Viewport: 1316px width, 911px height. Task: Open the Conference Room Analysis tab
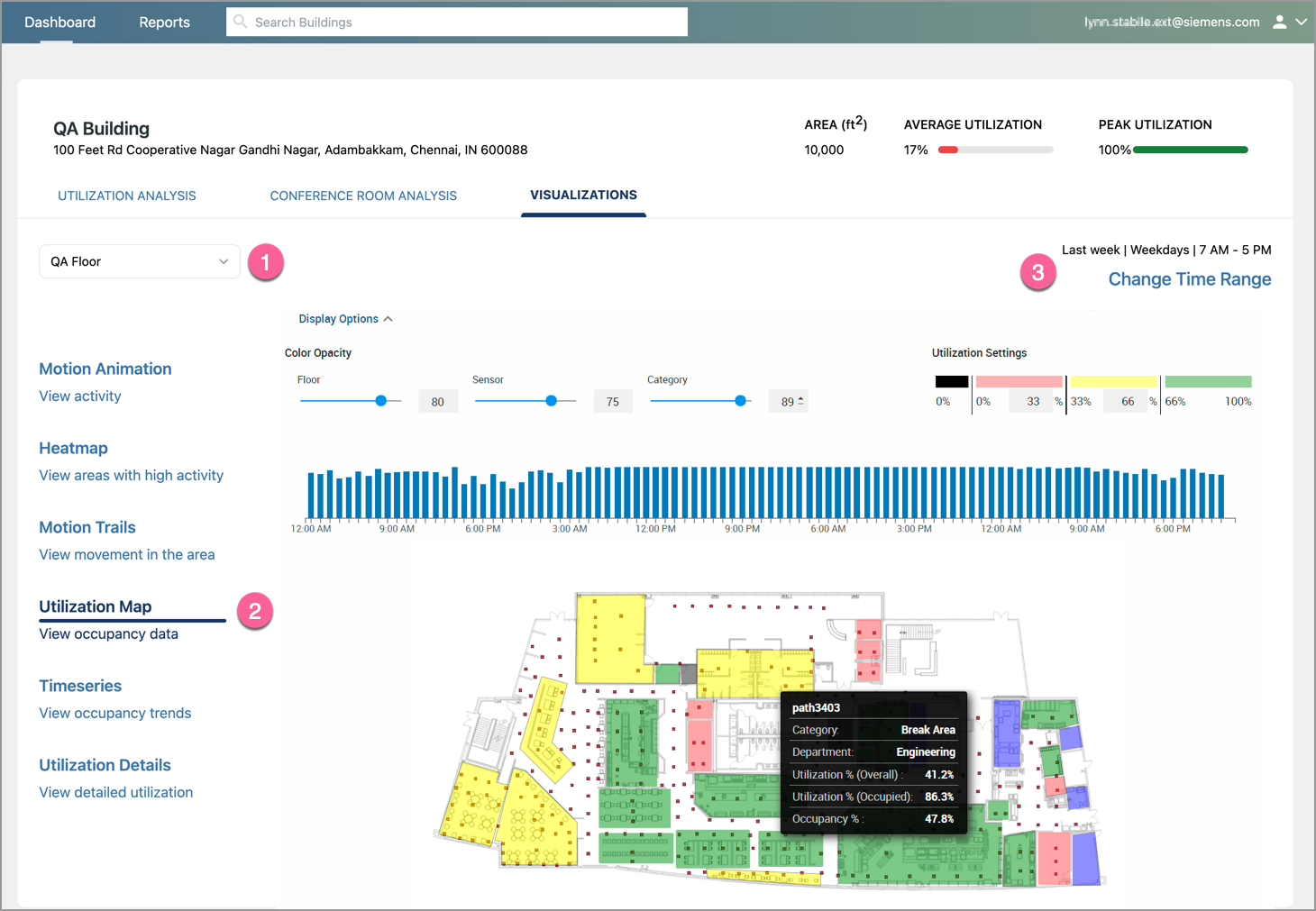pyautogui.click(x=362, y=196)
